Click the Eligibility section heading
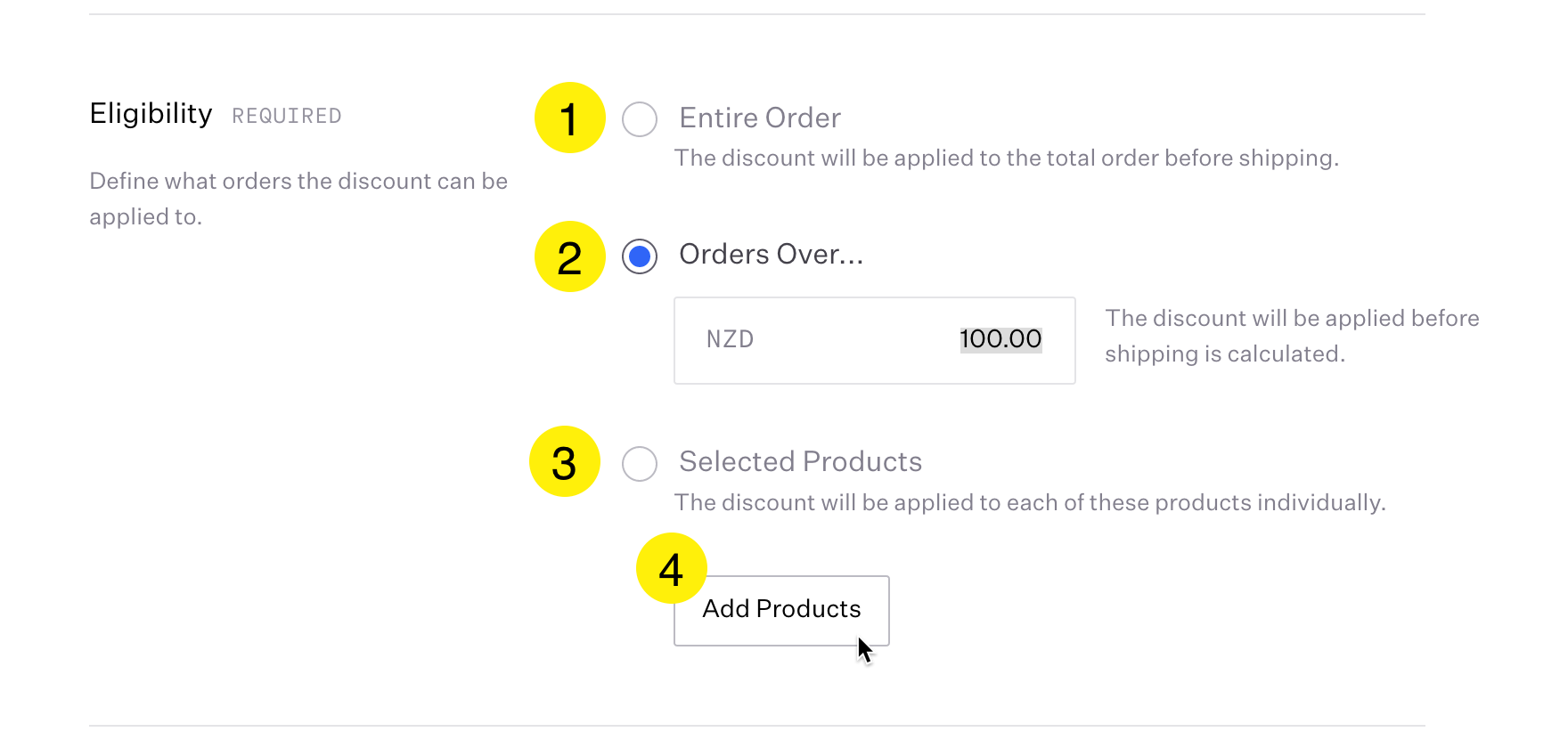1568x748 pixels. 151,114
